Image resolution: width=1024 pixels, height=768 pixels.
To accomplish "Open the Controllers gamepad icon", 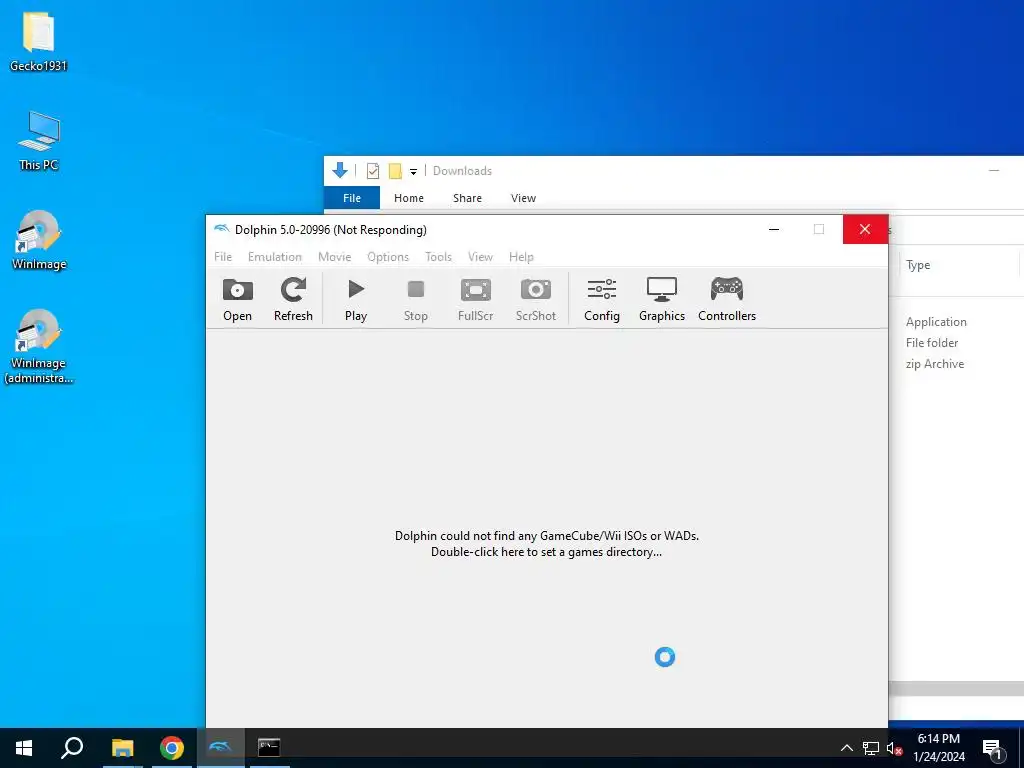I will [727, 300].
